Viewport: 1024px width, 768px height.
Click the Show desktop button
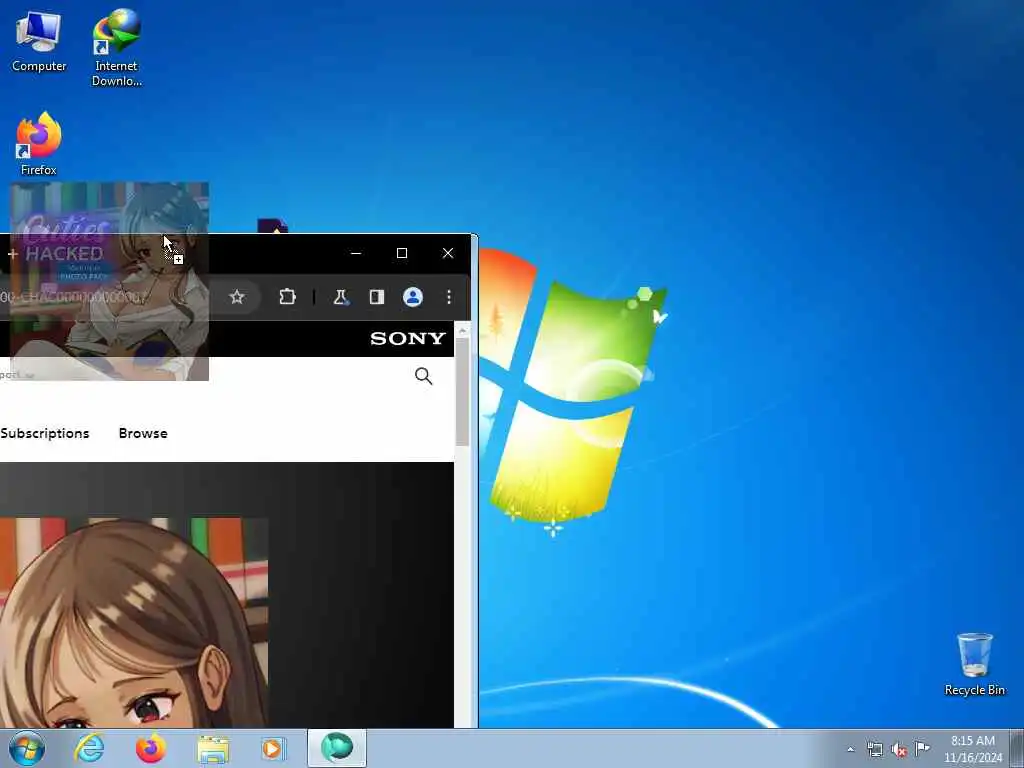(1016, 748)
